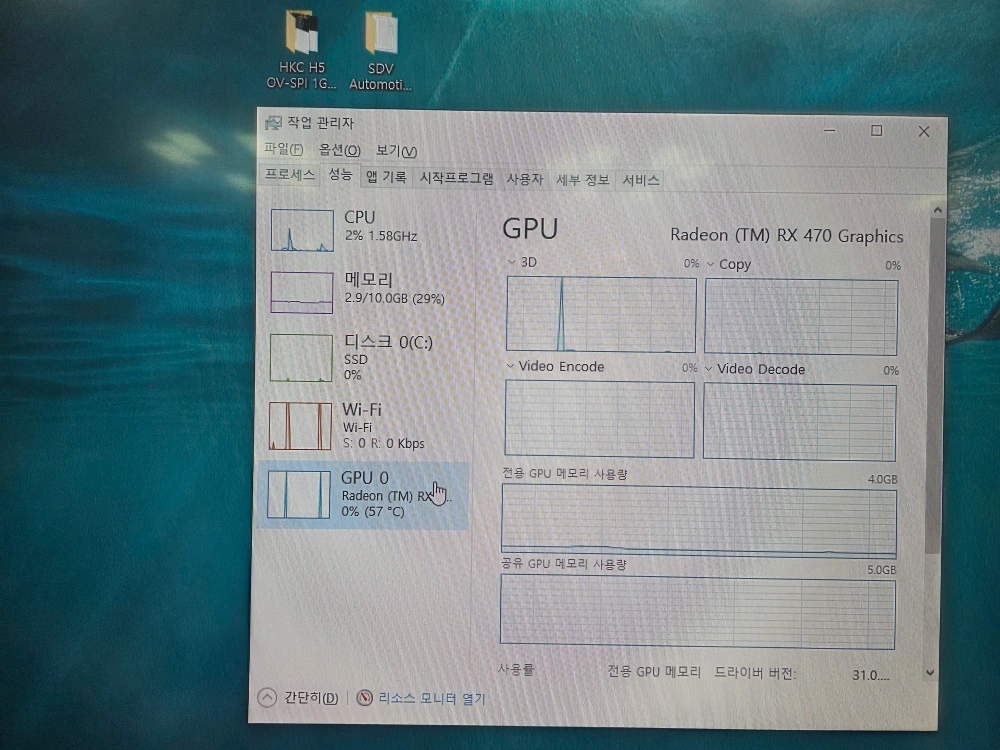Open the 옵션(O) menu

pos(339,151)
